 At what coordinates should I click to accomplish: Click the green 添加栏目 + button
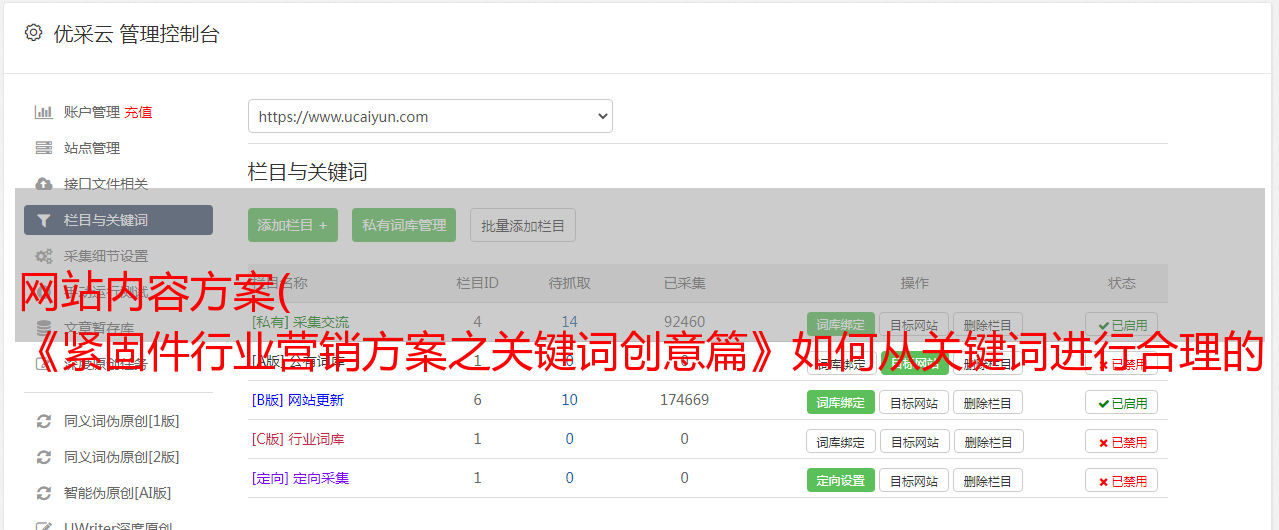coord(293,225)
